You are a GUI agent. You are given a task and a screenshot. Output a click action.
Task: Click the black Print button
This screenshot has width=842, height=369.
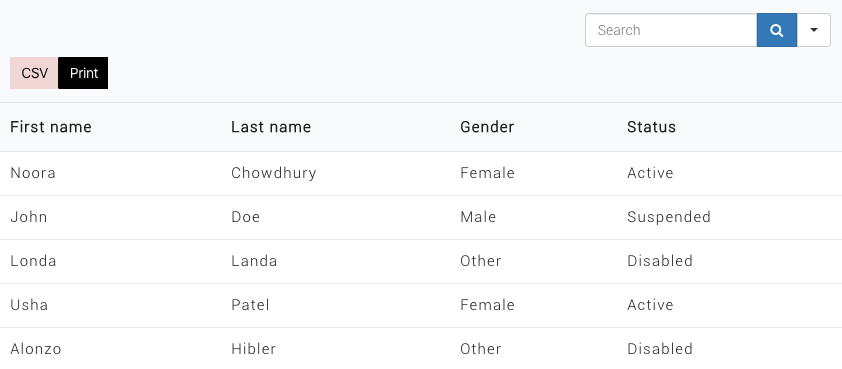(83, 73)
